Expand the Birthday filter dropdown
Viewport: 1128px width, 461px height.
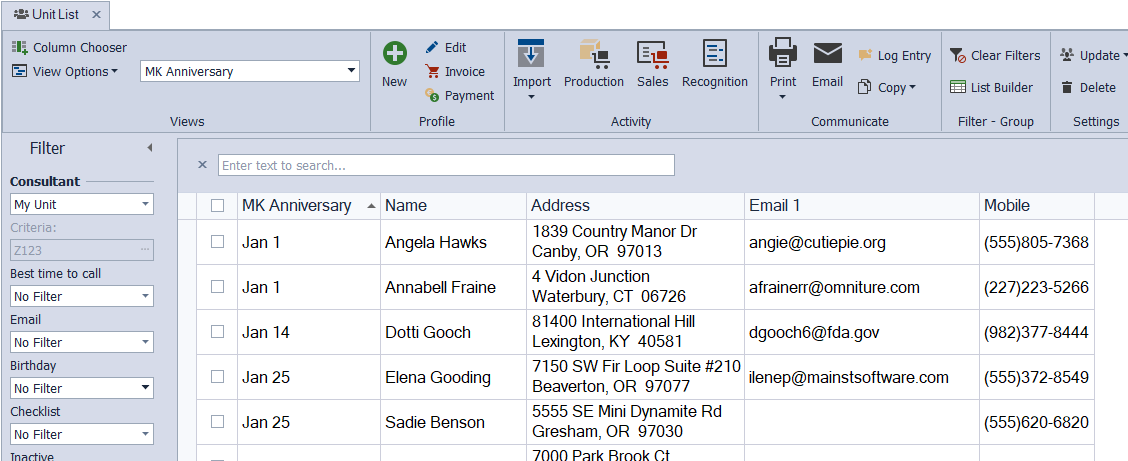[x=146, y=388]
